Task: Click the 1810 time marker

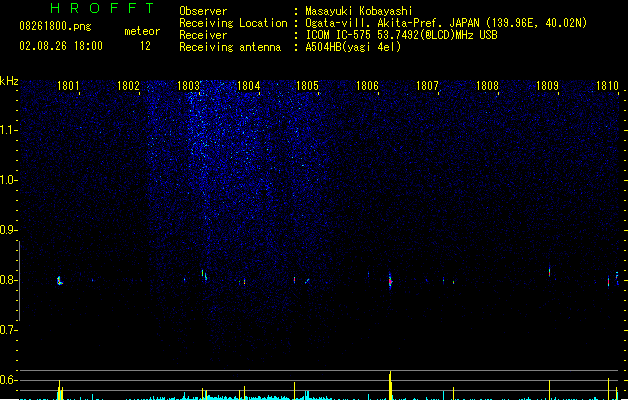Action: point(607,86)
